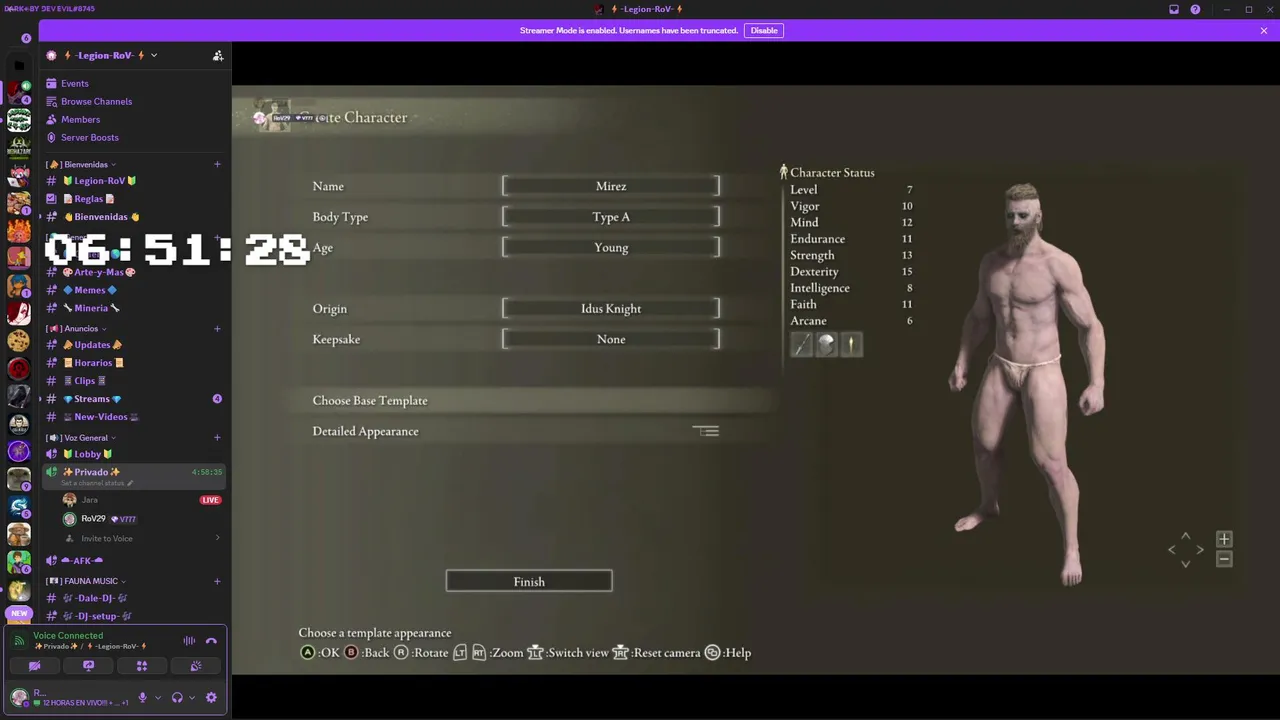
Task: Click the Voice Connected status text
Action: click(68, 636)
